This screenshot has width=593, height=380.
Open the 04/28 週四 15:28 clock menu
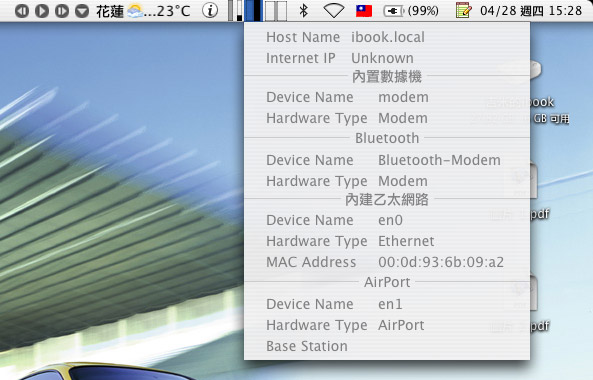point(531,11)
